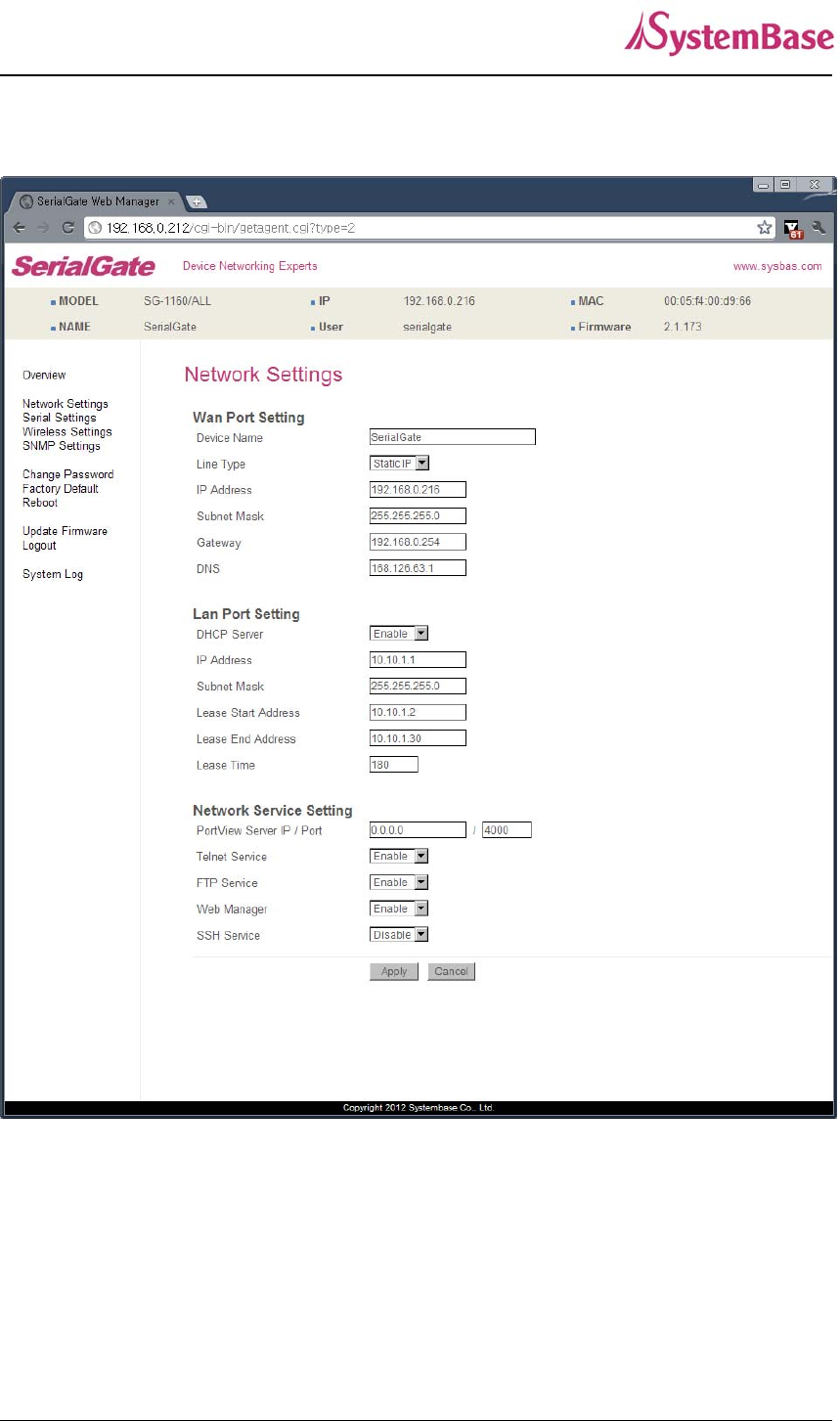Click the DNS input field
This screenshot has height=1421, width=840.
(x=418, y=568)
